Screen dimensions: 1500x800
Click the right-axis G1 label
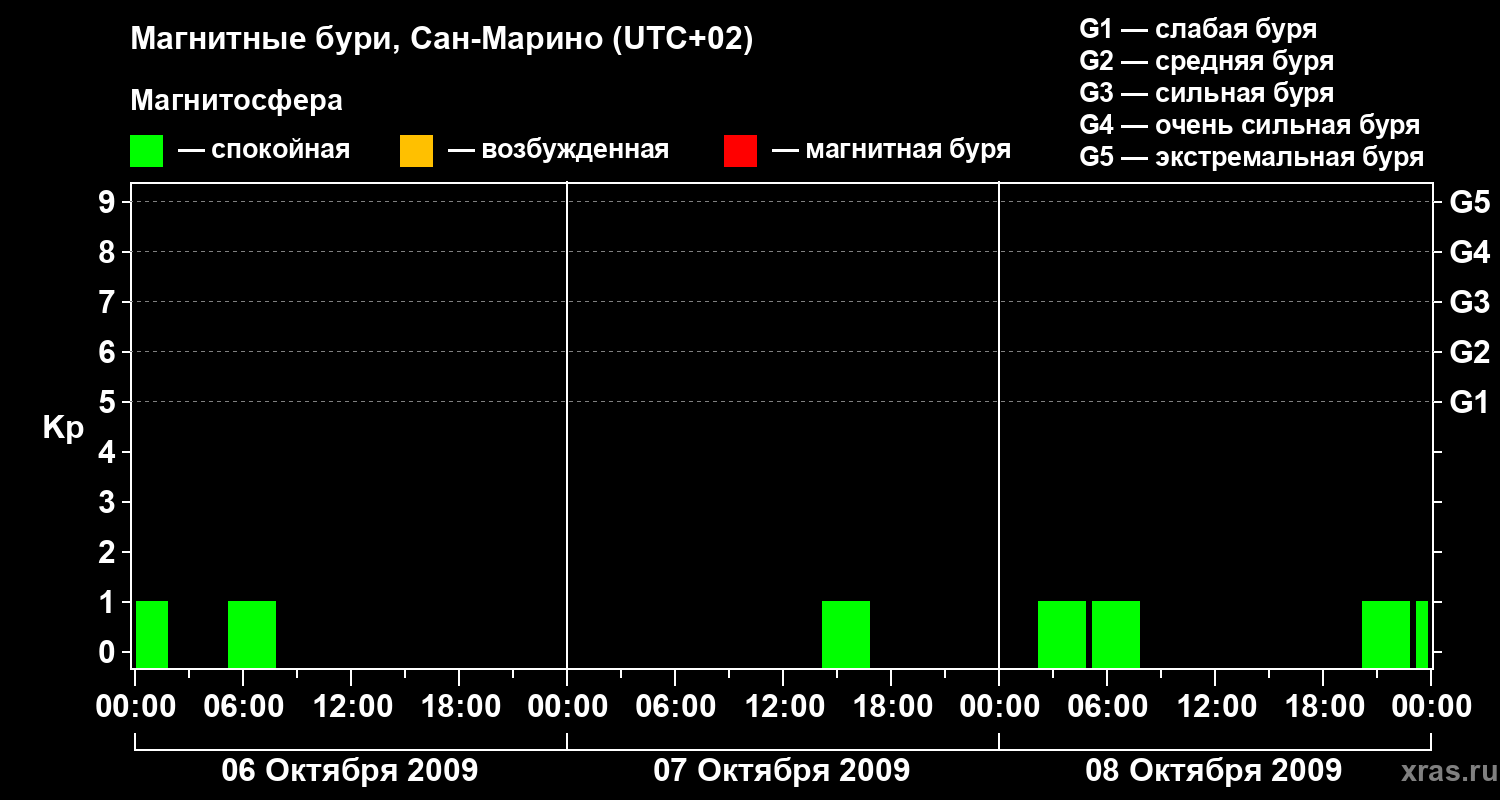click(x=1469, y=403)
